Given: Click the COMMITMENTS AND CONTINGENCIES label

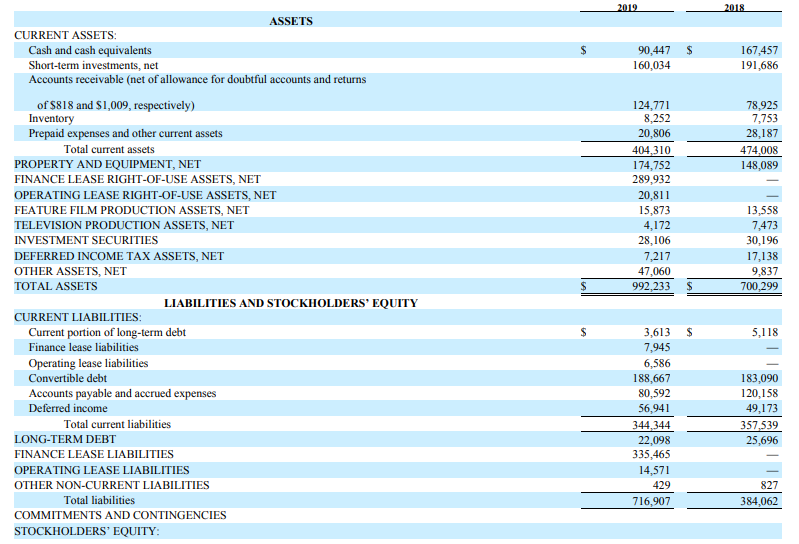Looking at the screenshot, I should [120, 515].
